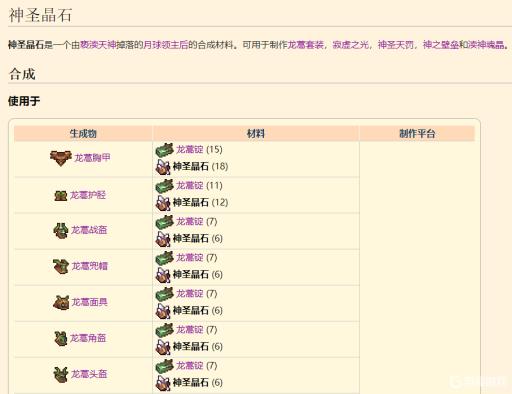The height and width of the screenshot is (394, 512).
Task: Click the 生成物 column header
Action: [x=83, y=134]
